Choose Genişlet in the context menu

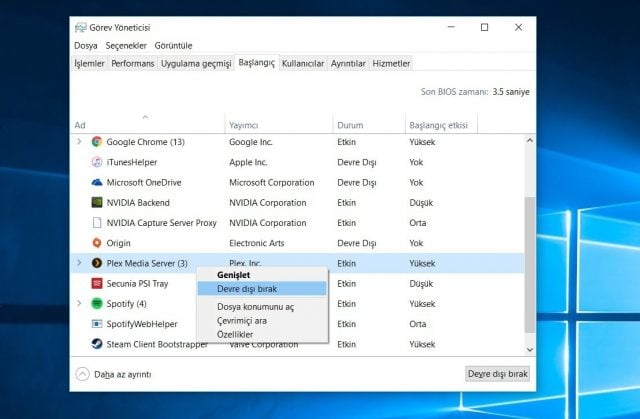[262, 275]
